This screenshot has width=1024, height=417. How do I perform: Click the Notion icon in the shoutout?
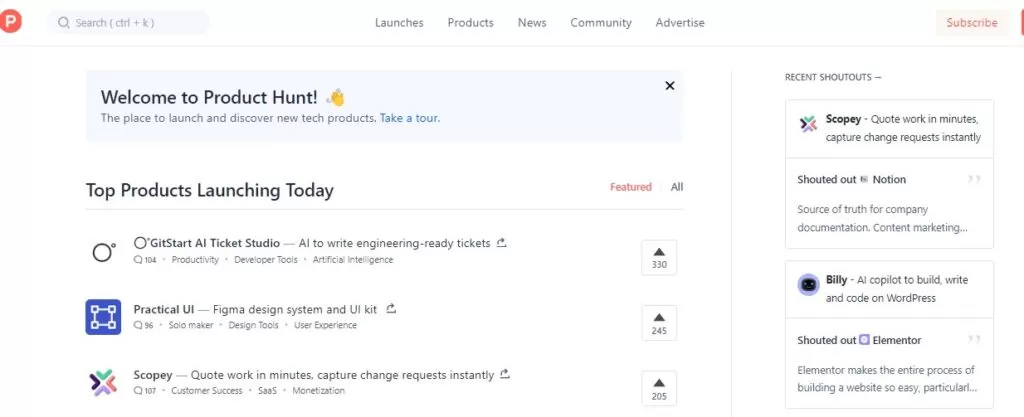coord(864,179)
